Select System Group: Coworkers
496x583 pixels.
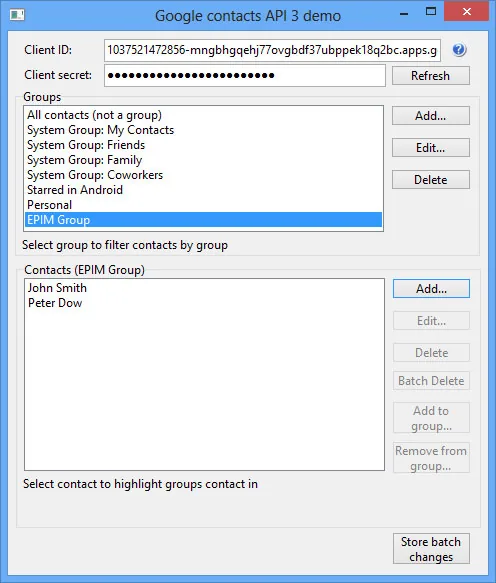(x=203, y=175)
